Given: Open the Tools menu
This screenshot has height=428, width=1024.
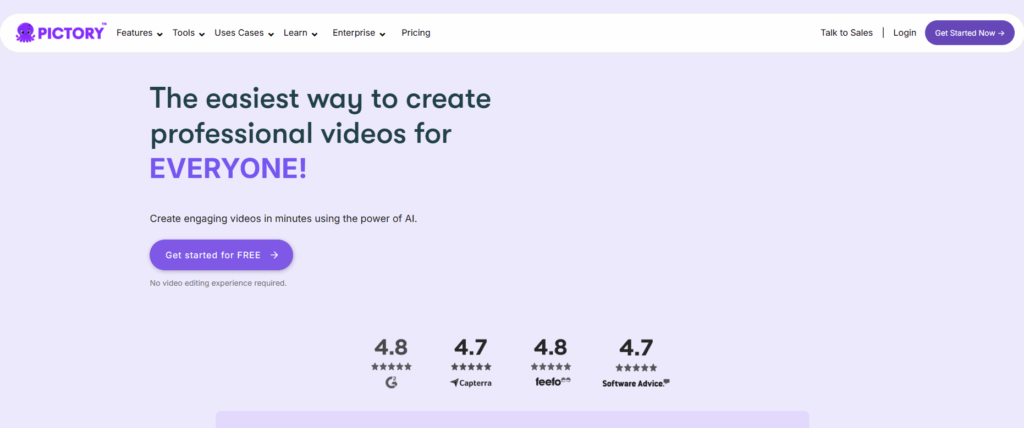Looking at the screenshot, I should [184, 33].
